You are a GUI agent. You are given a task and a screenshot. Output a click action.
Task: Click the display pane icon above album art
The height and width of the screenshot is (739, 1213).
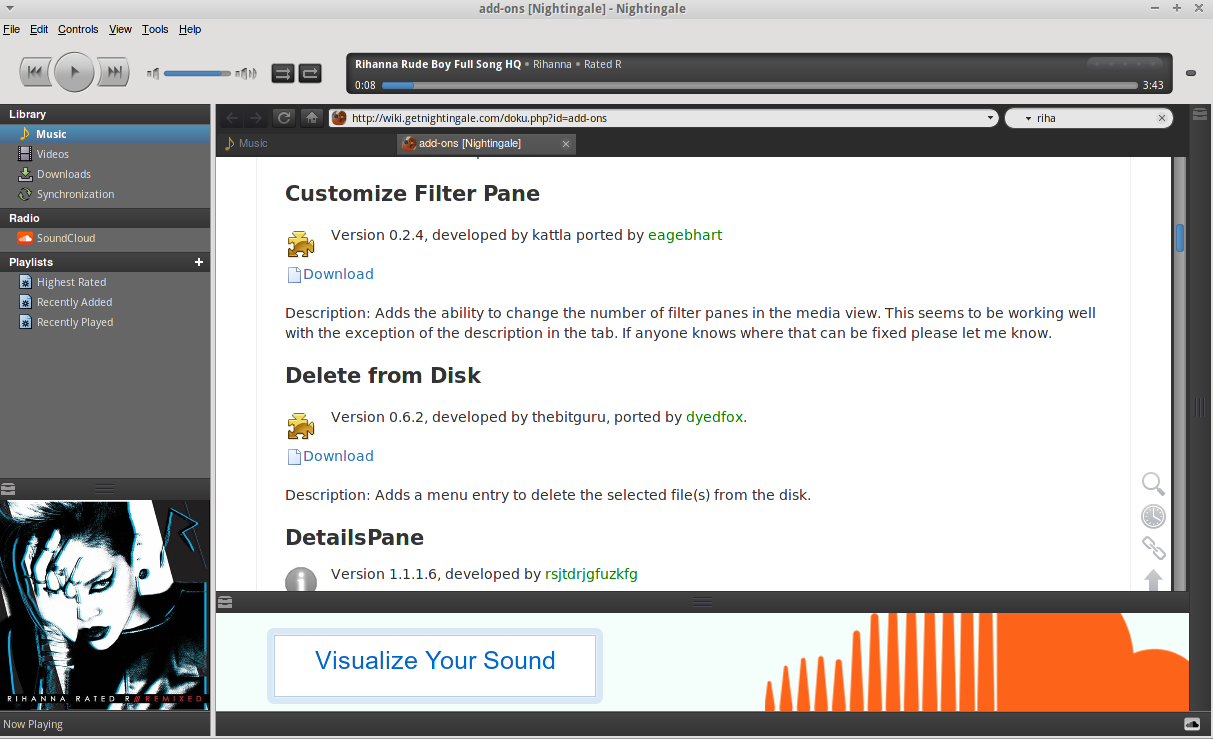click(x=8, y=489)
